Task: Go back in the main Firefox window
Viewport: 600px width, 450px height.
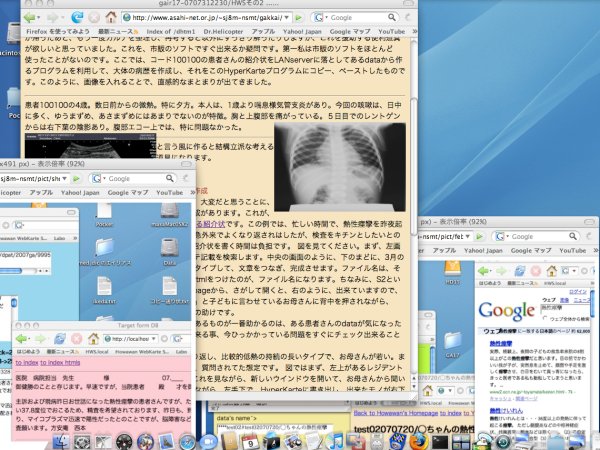Action: [x=29, y=17]
